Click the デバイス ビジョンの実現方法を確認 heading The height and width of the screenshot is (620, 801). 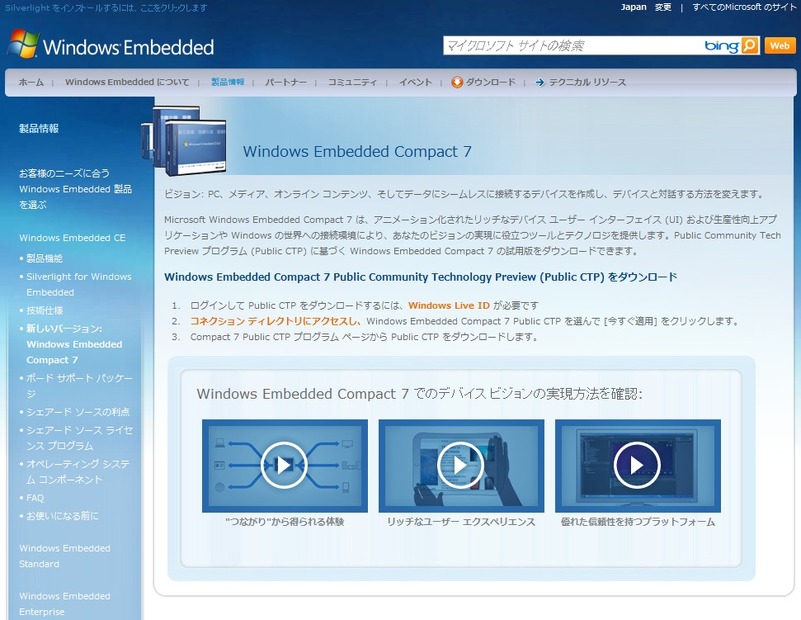tap(419, 394)
